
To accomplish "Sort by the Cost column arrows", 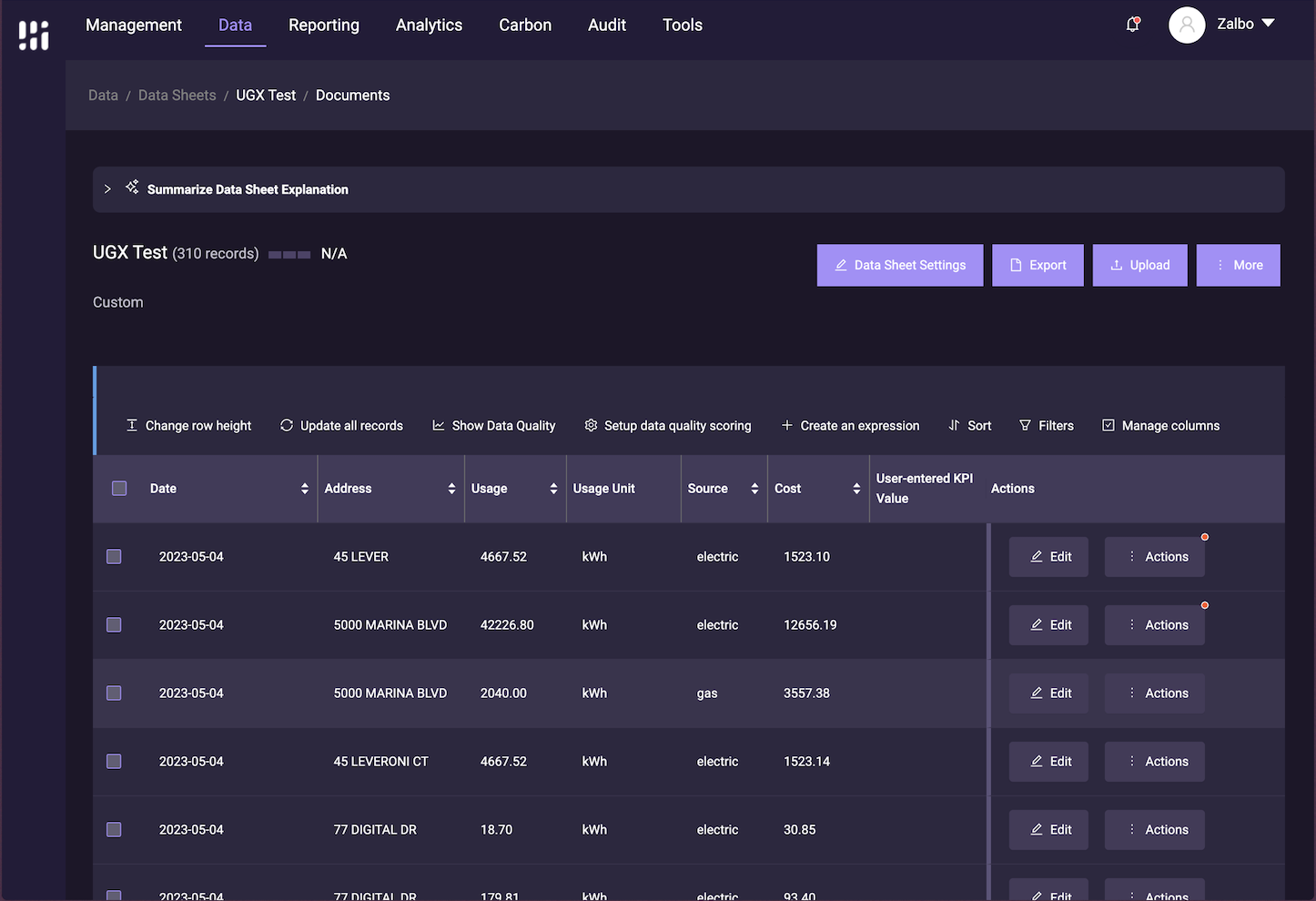I will tap(856, 489).
